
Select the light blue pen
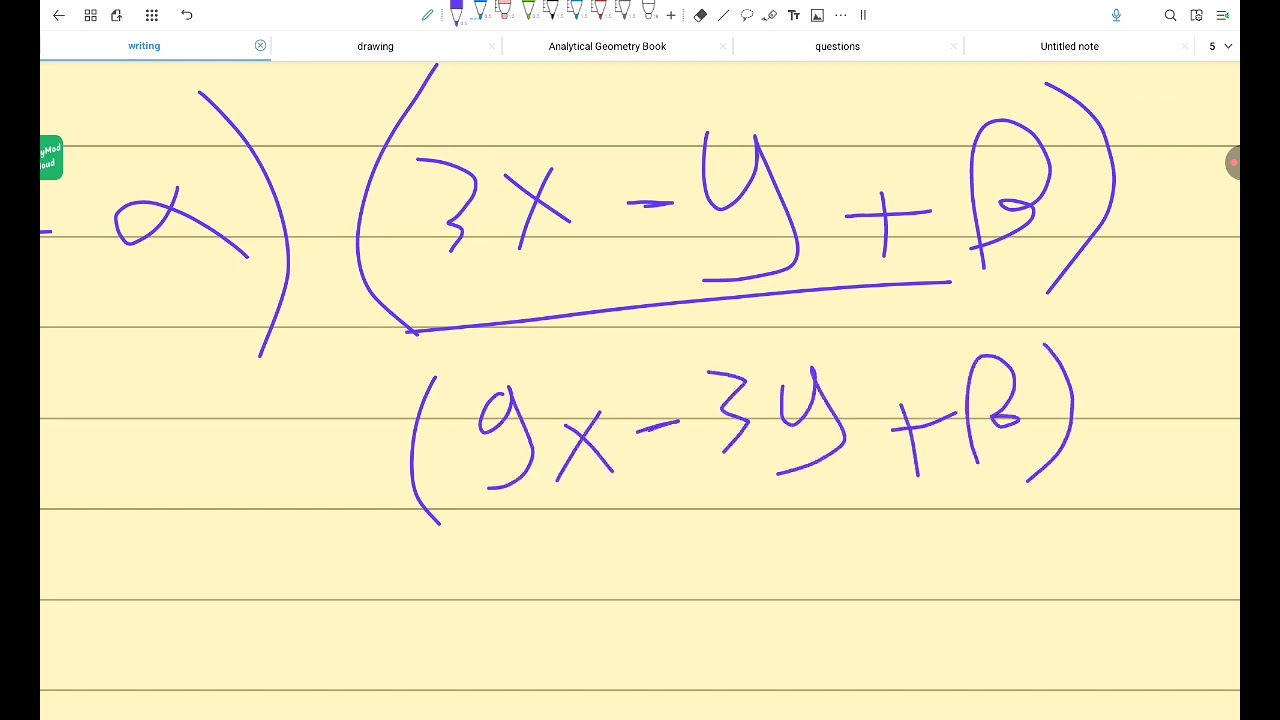[576, 12]
